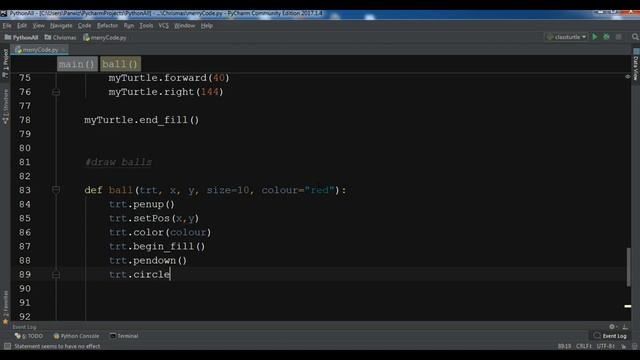640x360 pixels.
Task: Open the Event Log button
Action: (610, 336)
